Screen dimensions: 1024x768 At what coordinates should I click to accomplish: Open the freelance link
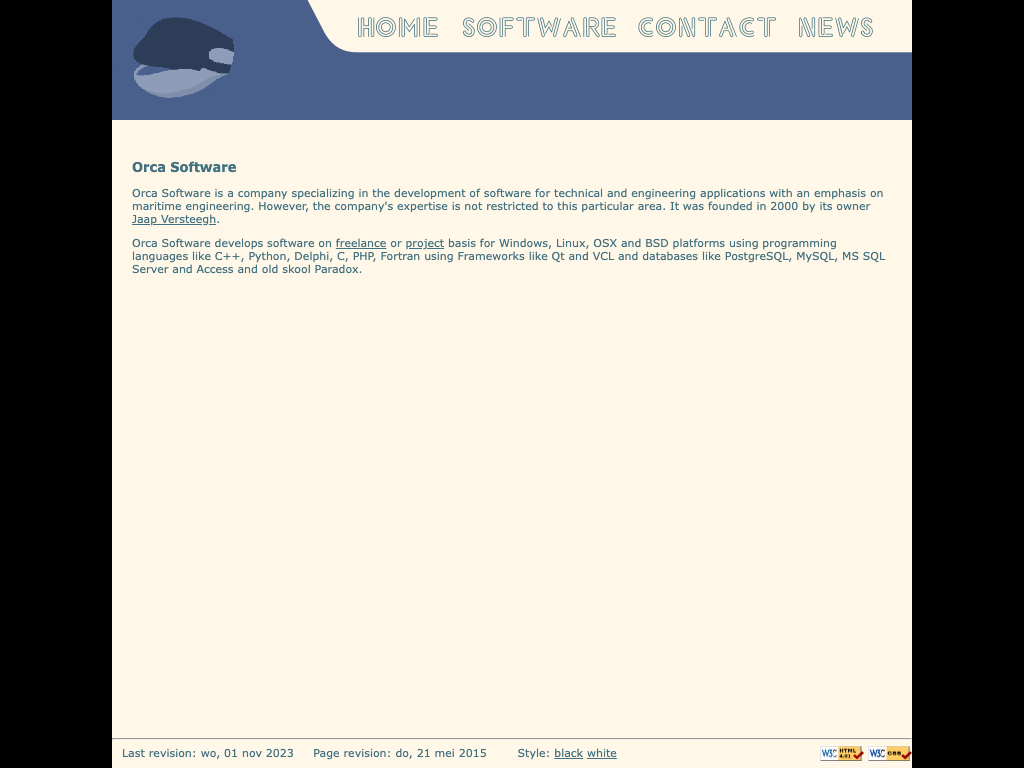tap(360, 243)
